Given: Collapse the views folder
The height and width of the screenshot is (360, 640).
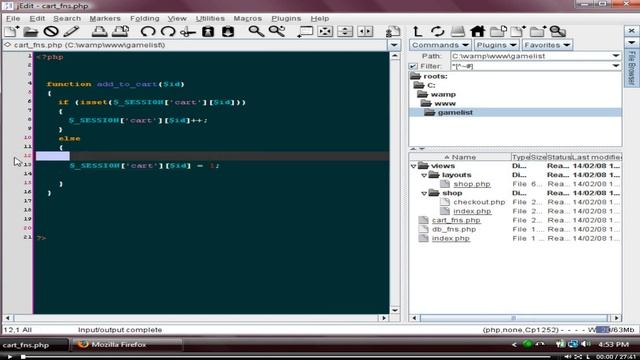Looking at the screenshot, I should tap(413, 166).
